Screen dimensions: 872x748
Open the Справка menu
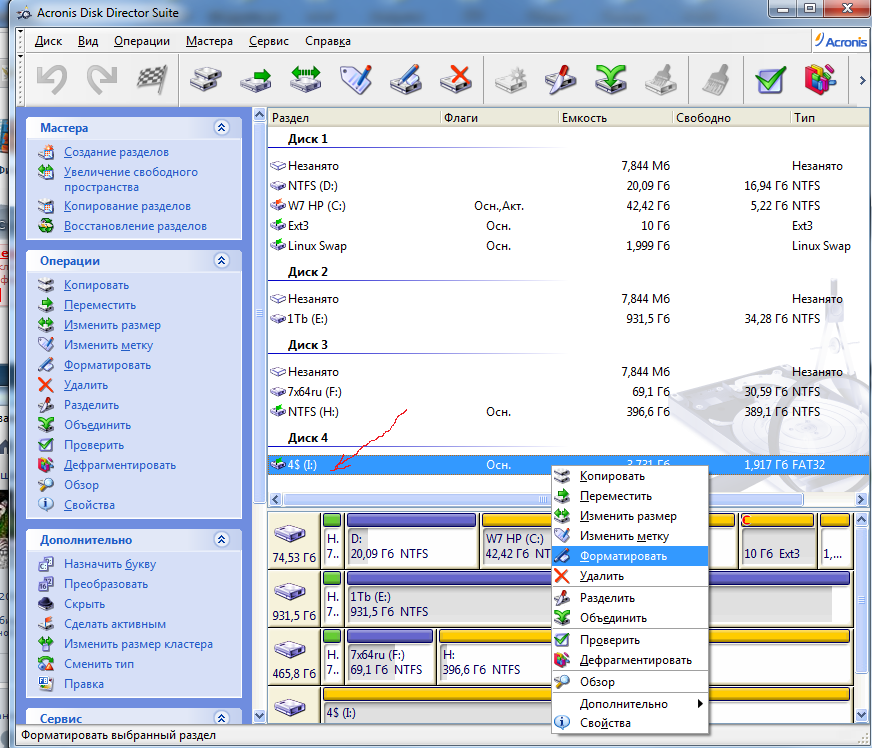(x=328, y=41)
